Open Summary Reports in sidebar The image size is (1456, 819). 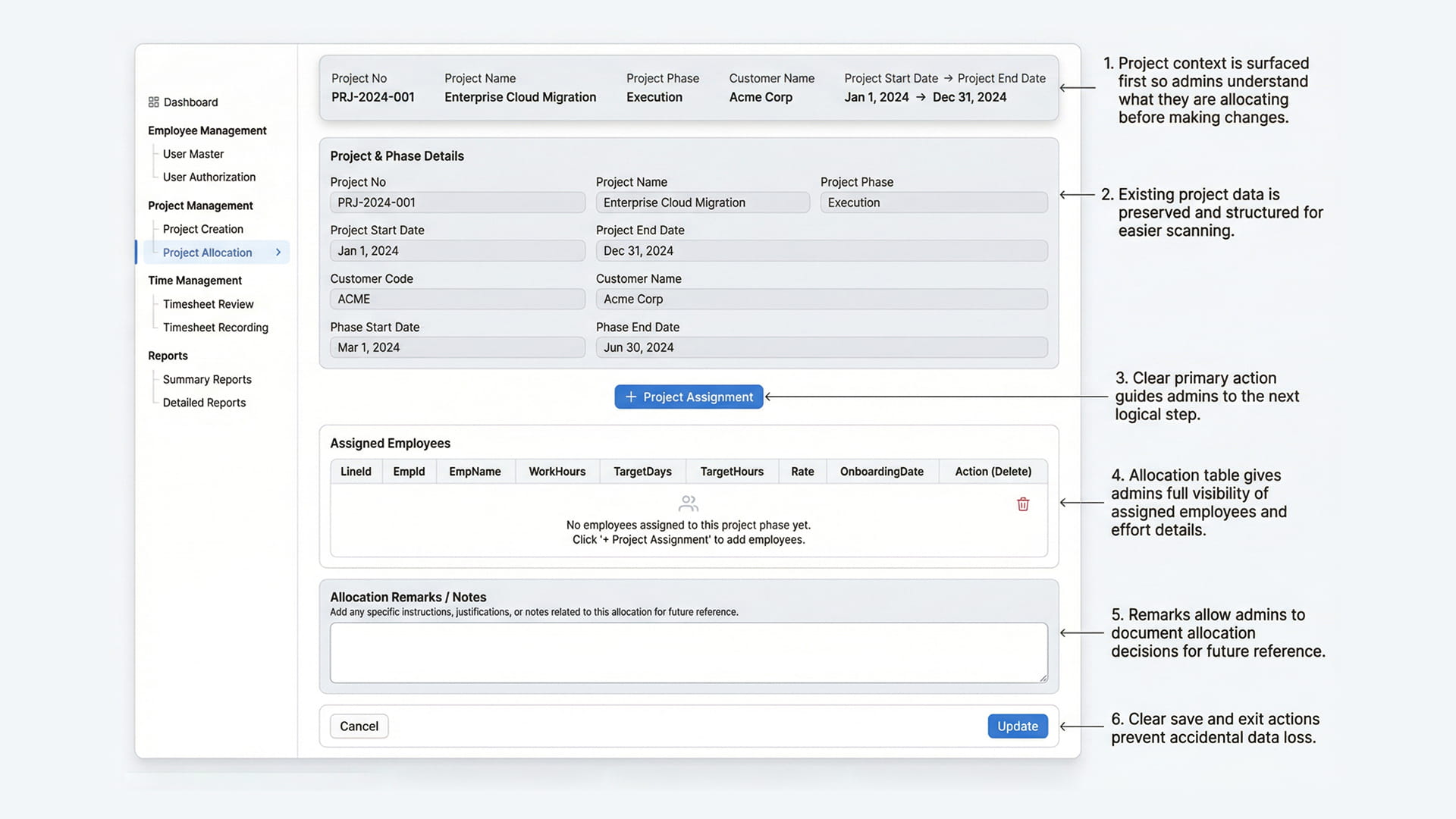click(x=207, y=379)
